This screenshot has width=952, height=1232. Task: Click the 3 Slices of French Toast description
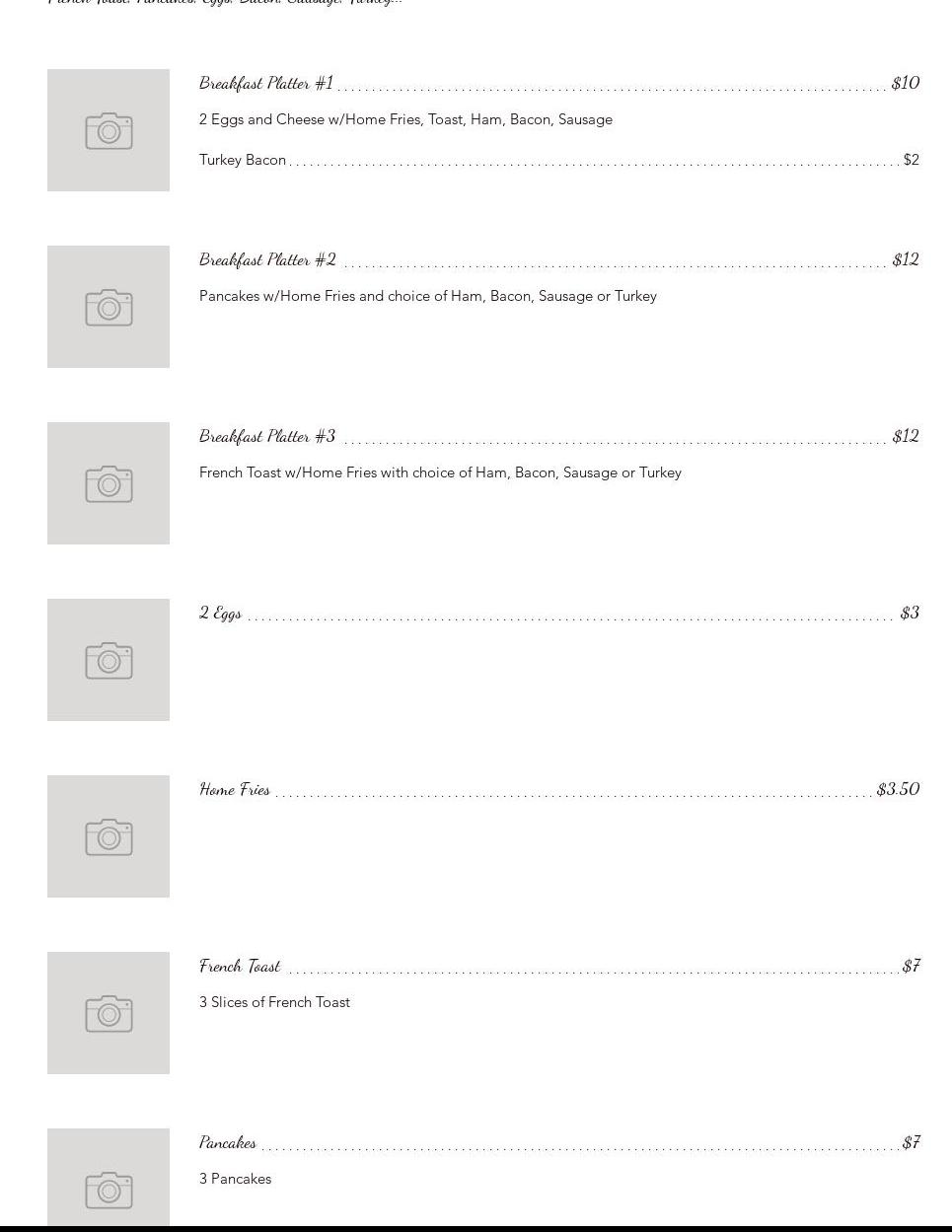(x=274, y=1002)
